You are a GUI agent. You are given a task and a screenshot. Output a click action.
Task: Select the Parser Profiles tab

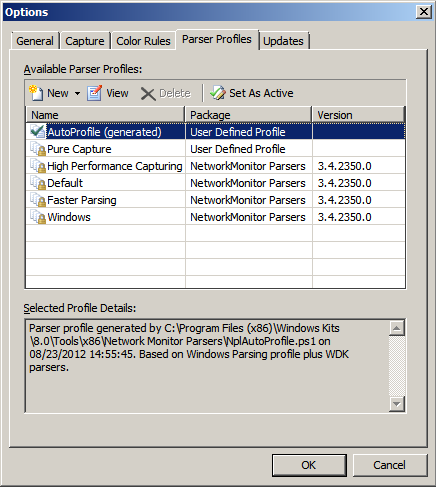217,39
